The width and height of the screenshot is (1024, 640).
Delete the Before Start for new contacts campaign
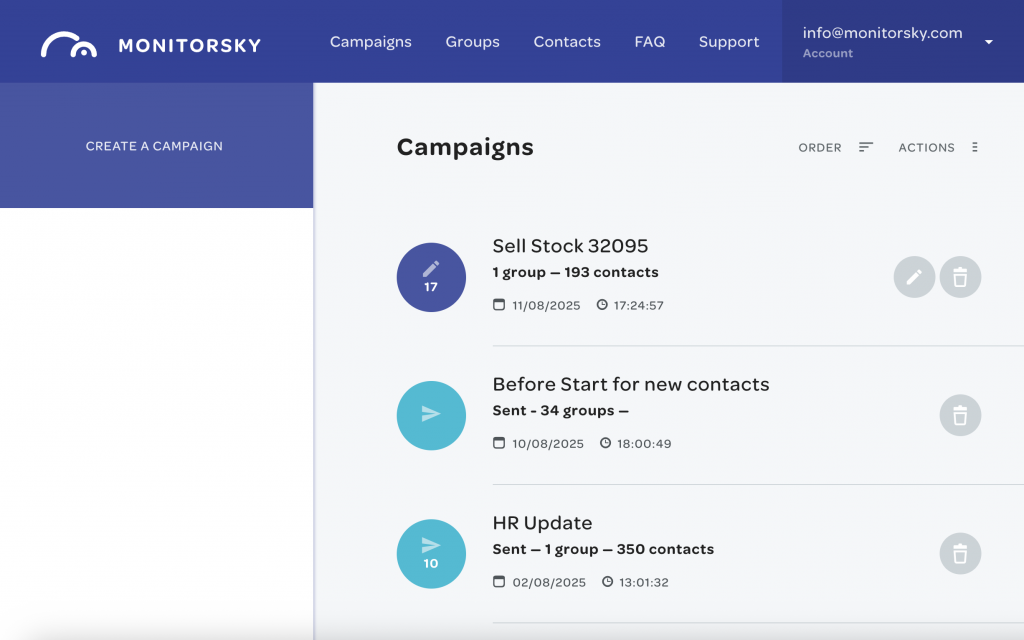coord(960,415)
